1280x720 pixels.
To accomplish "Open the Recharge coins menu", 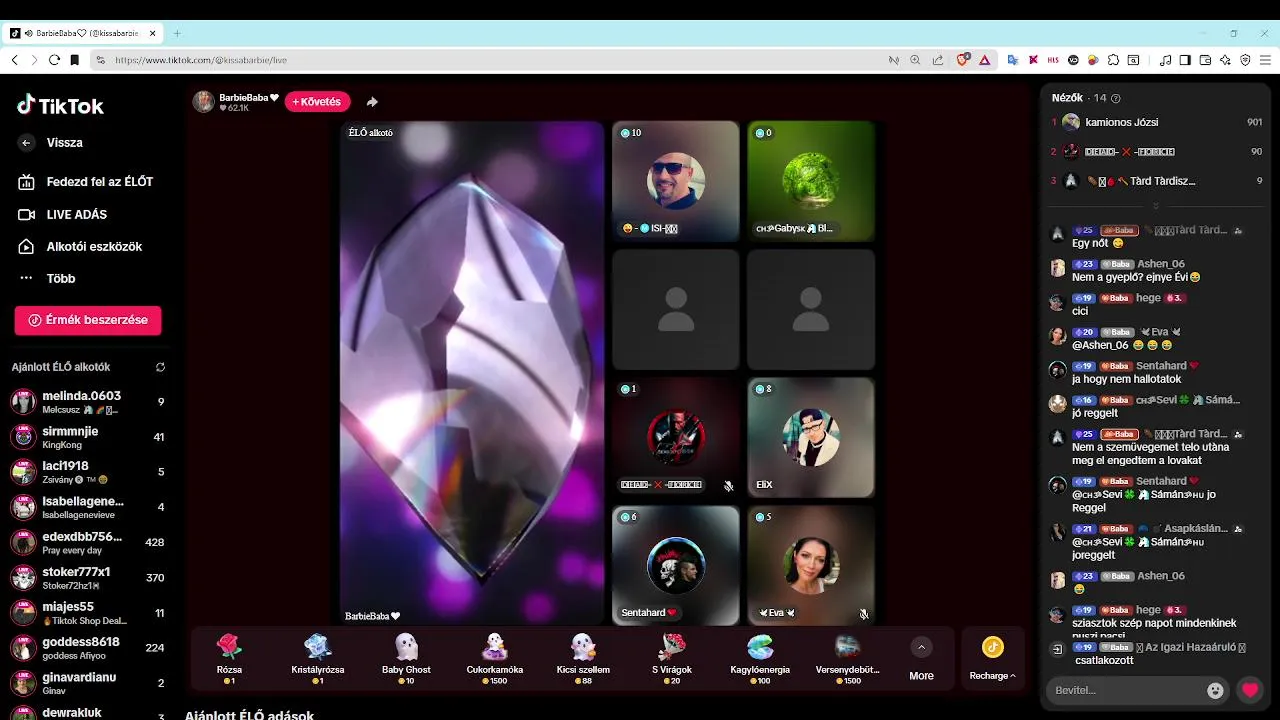I will [992, 659].
